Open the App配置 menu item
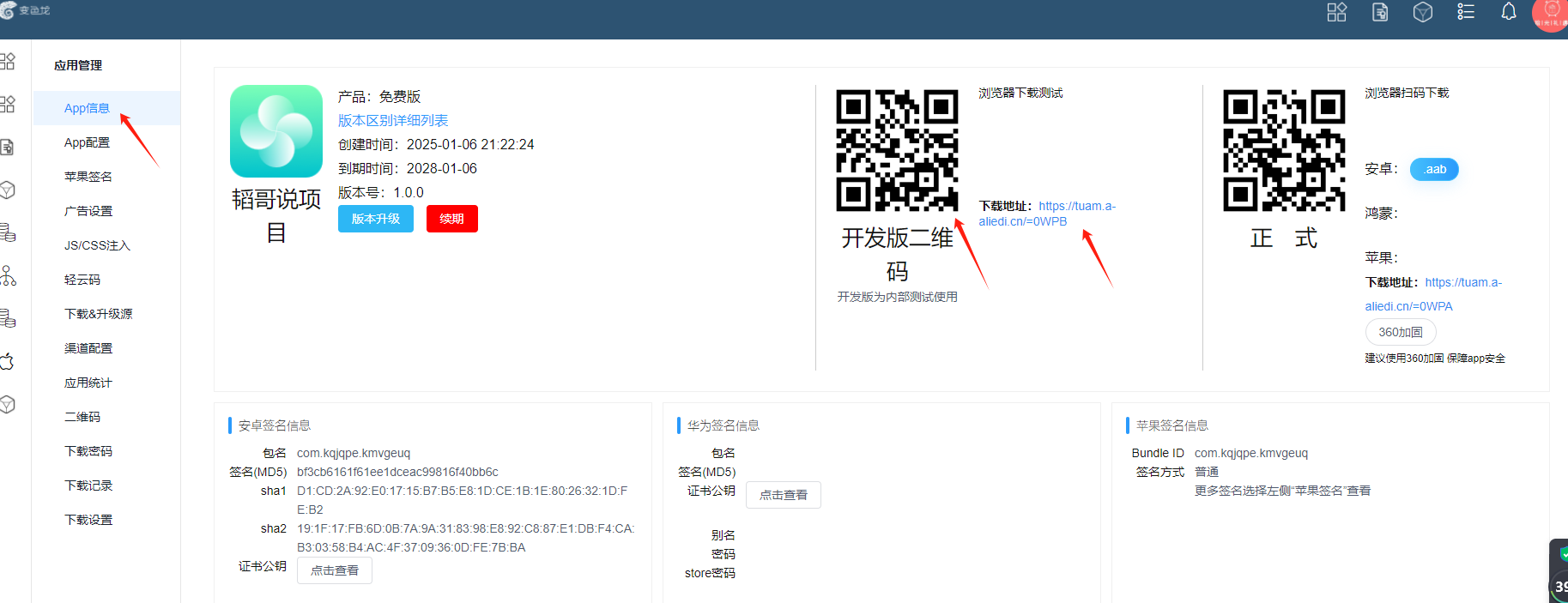Screen dimensions: 1568x603 click(87, 142)
